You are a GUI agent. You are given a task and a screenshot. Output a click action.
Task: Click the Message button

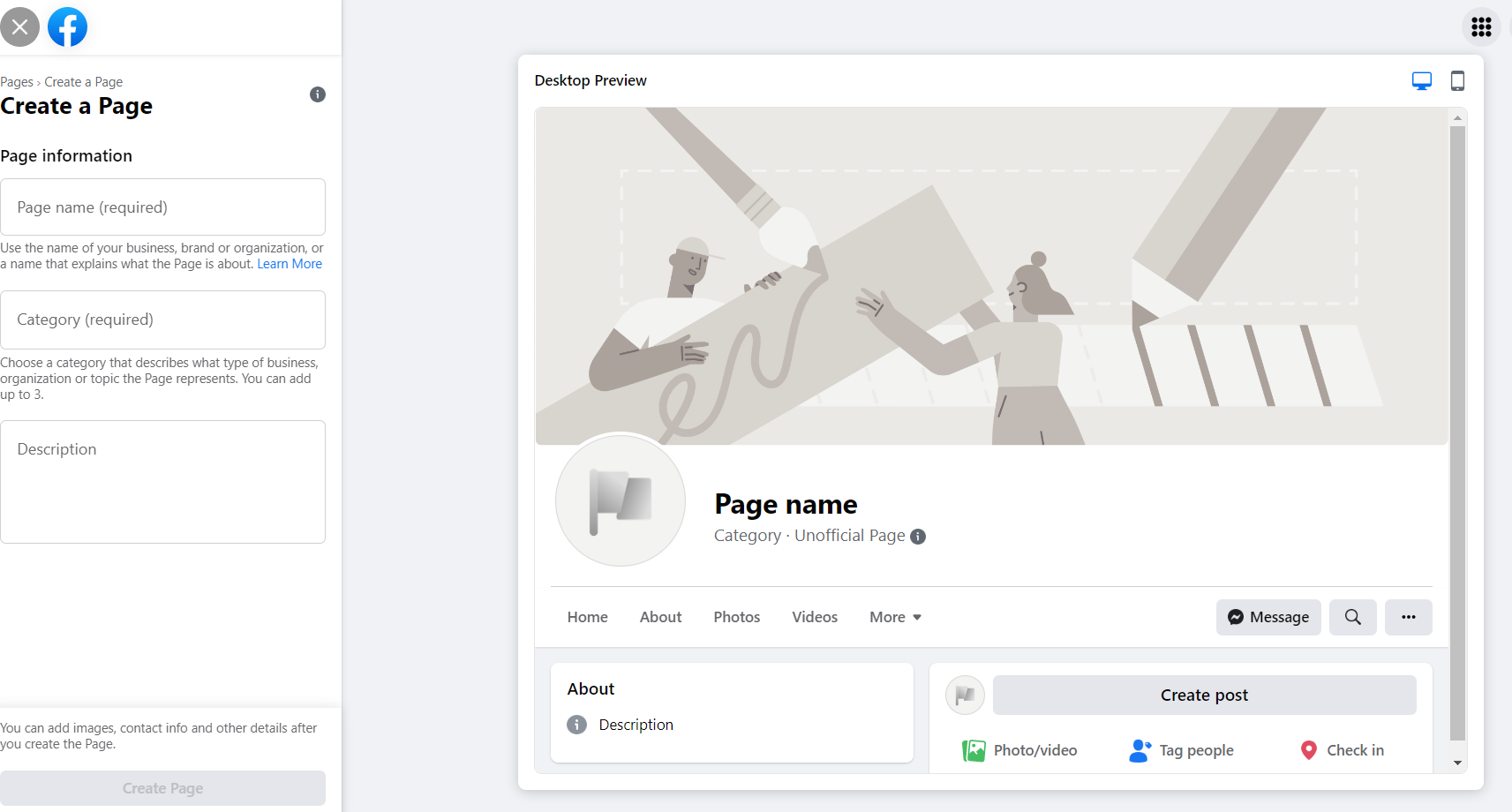1268,617
